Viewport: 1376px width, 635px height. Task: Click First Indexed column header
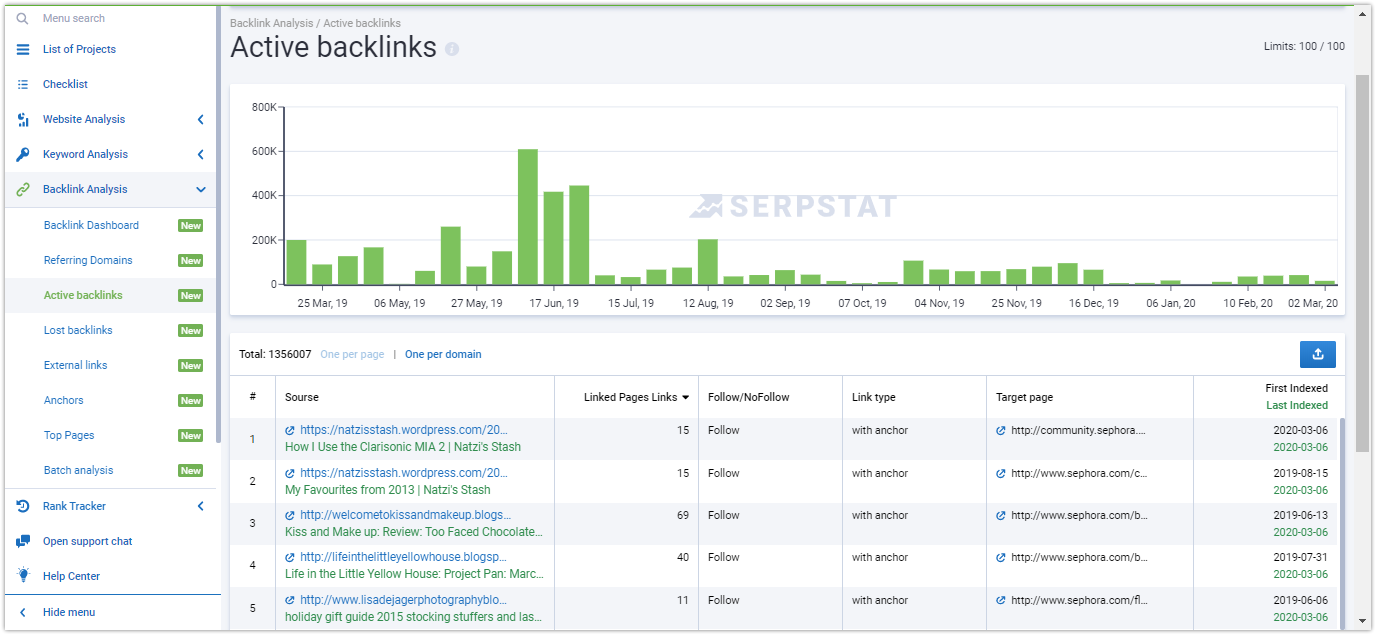point(1297,388)
